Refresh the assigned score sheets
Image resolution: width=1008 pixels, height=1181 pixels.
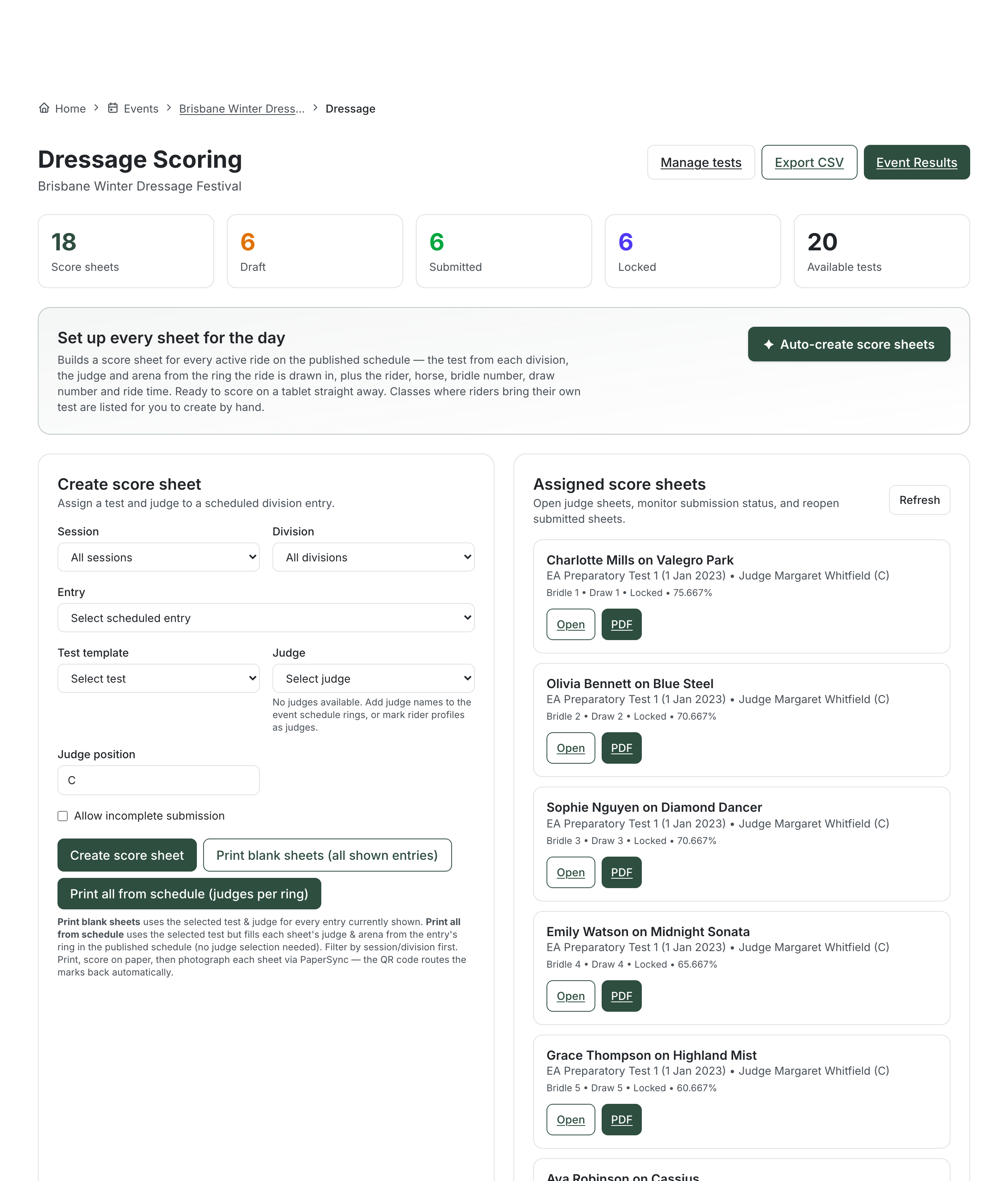point(919,500)
